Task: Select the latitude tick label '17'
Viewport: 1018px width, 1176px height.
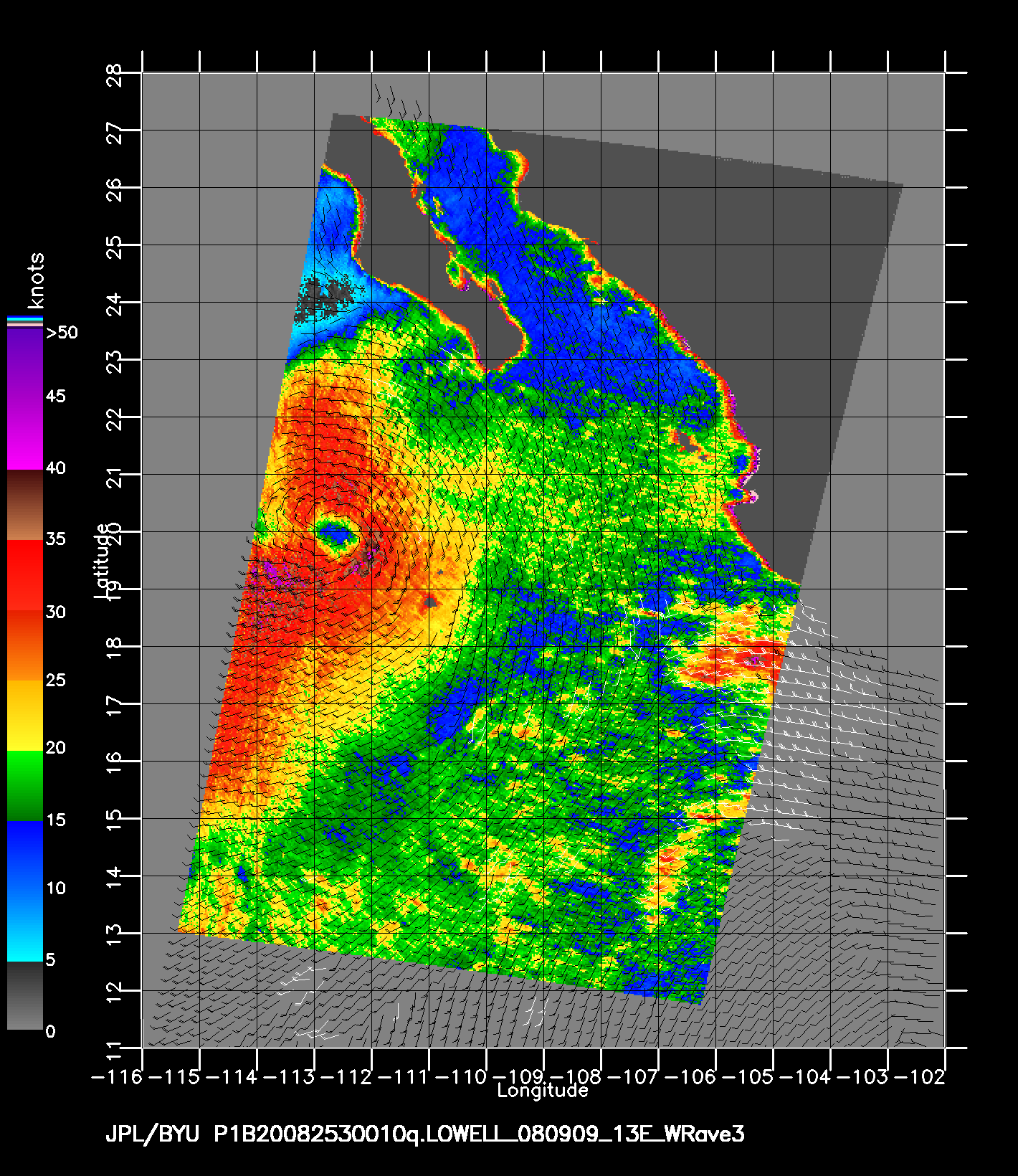Action: (115, 706)
